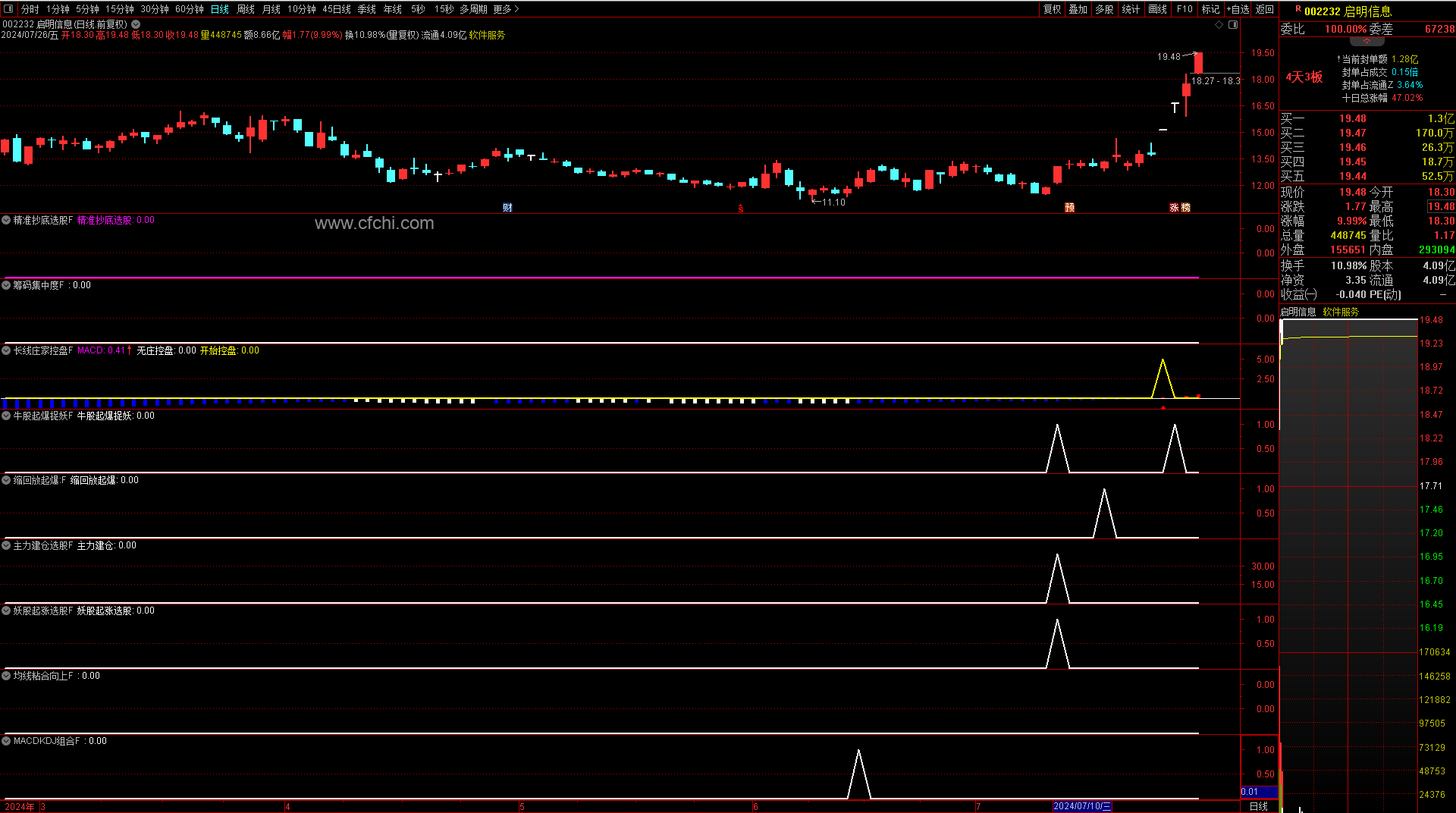1456x813 pixels.
Task: Click the 多股 multi-stock button
Action: click(1105, 9)
